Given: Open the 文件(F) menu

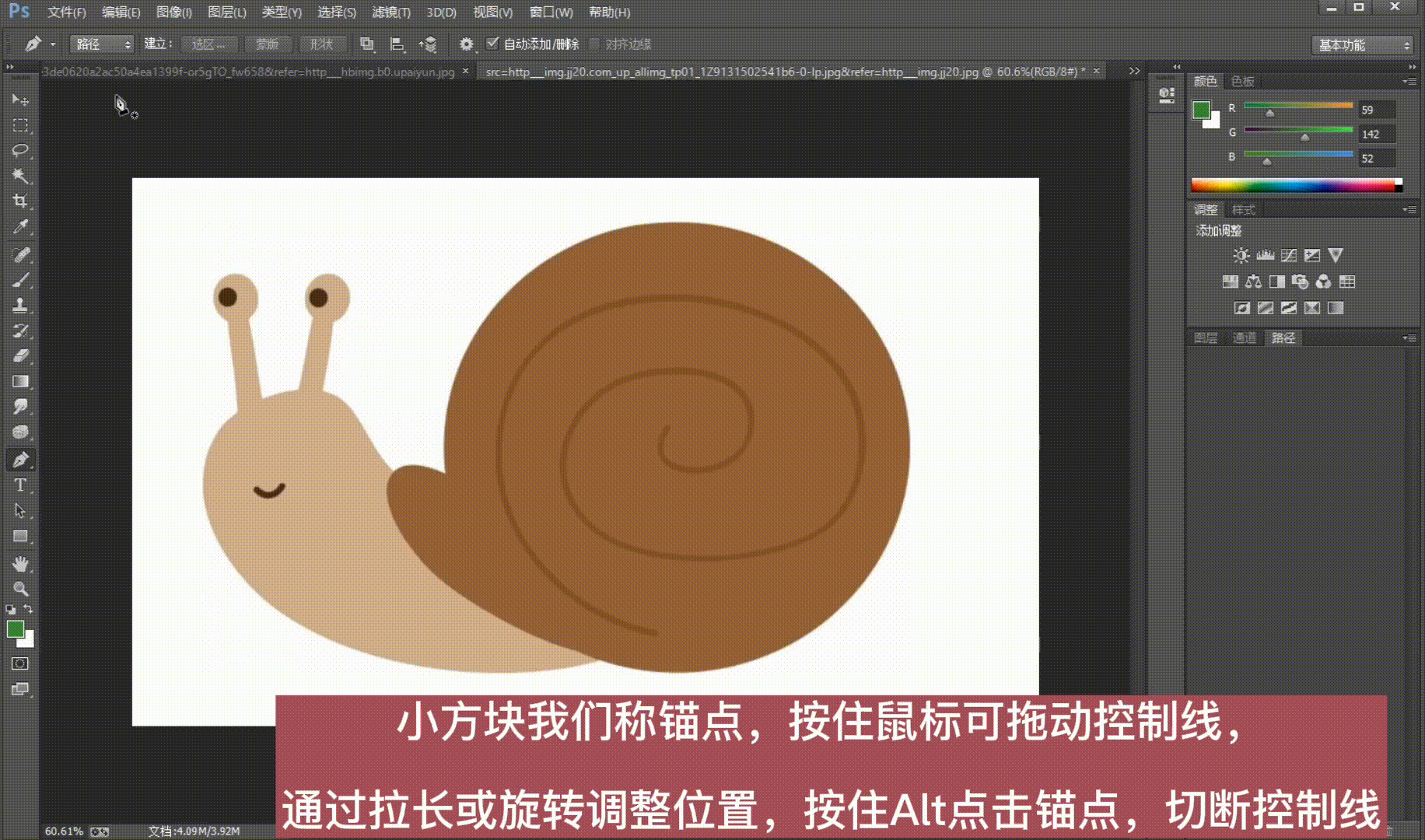Looking at the screenshot, I should coord(67,12).
